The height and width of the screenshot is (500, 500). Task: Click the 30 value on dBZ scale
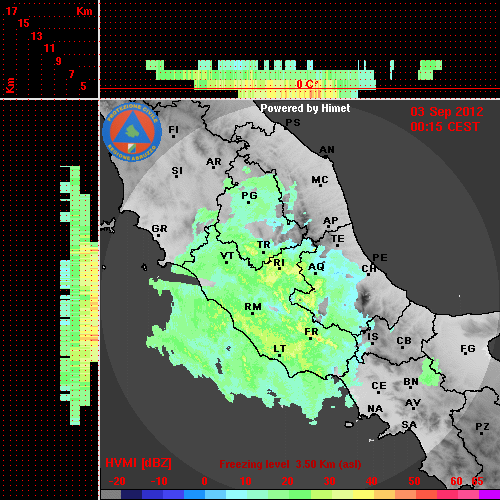point(329,481)
